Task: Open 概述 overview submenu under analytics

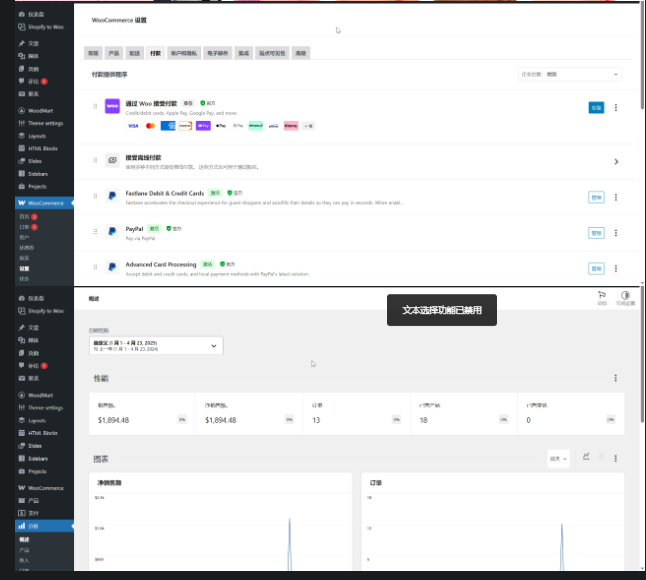Action: pos(24,539)
